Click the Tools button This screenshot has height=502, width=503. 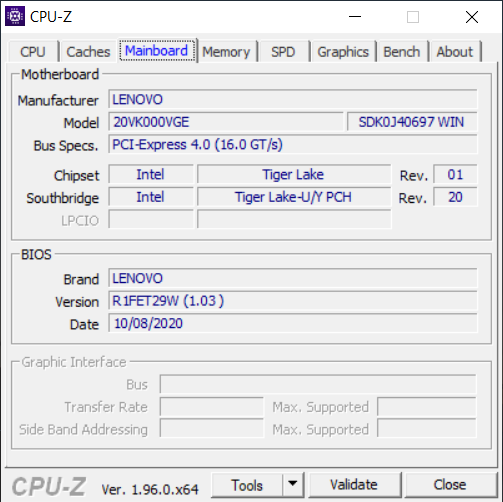pyautogui.click(x=247, y=485)
